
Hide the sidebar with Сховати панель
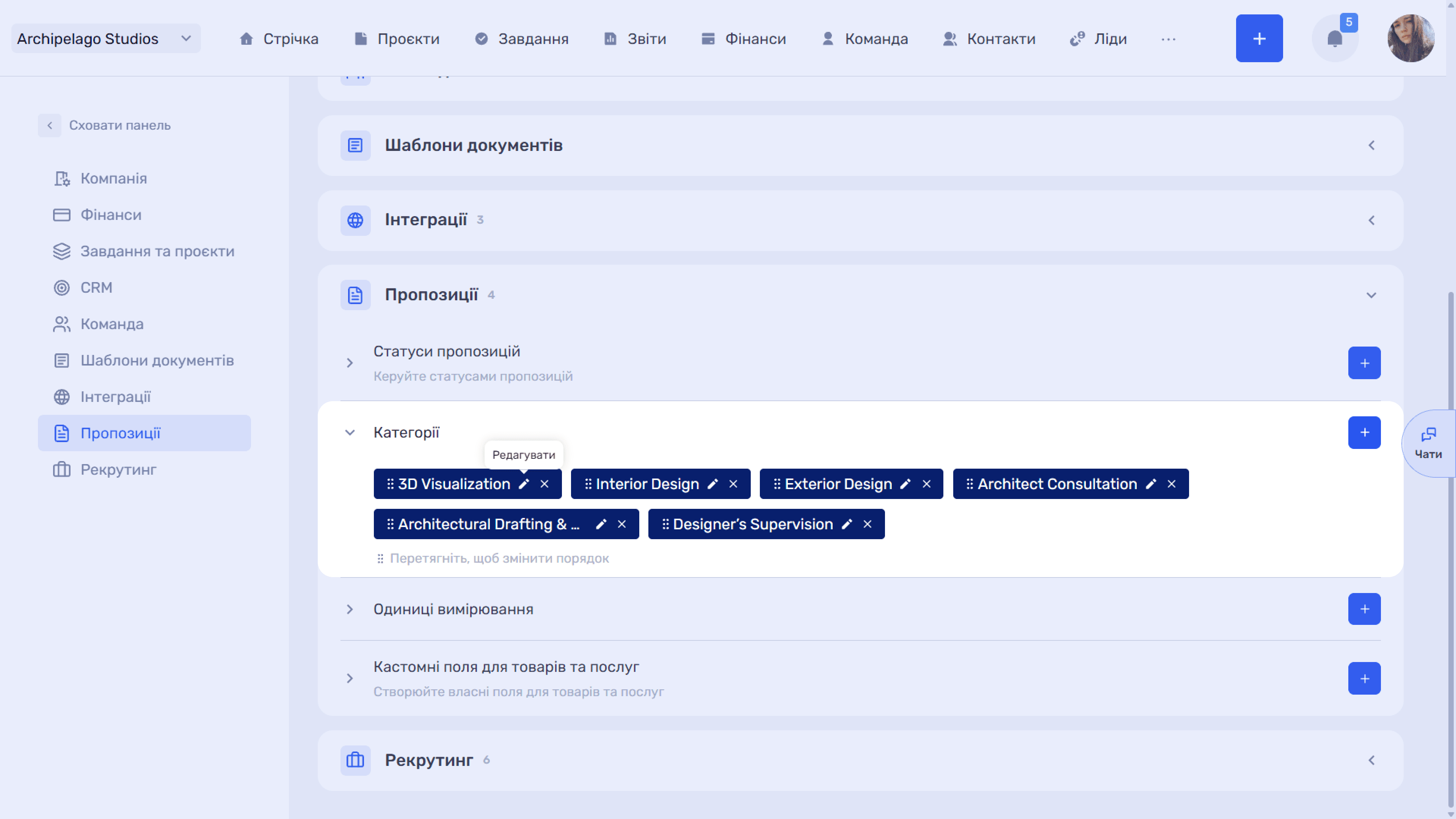click(105, 126)
